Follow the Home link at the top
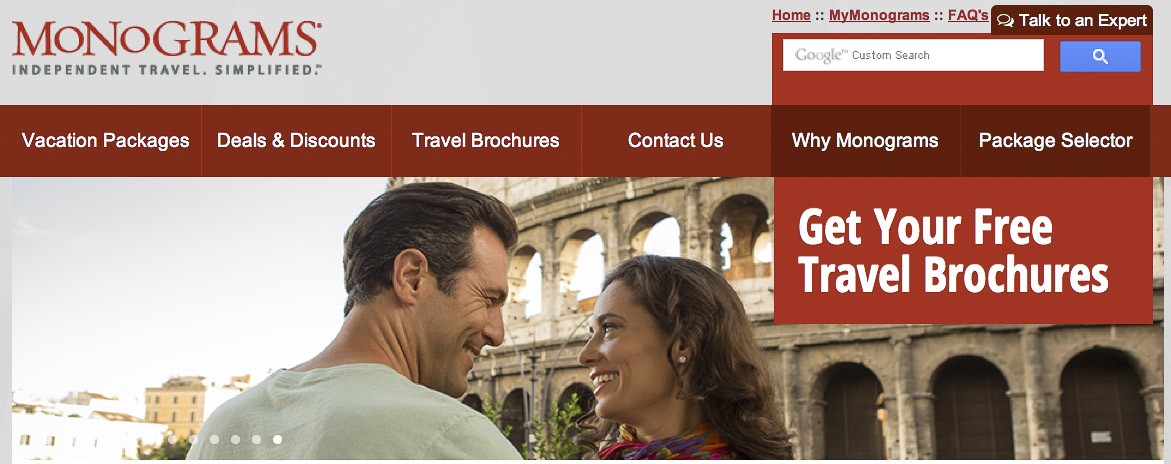 (x=792, y=15)
